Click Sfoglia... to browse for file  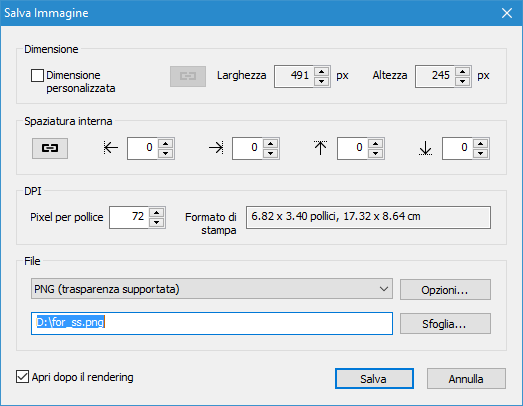tap(445, 323)
